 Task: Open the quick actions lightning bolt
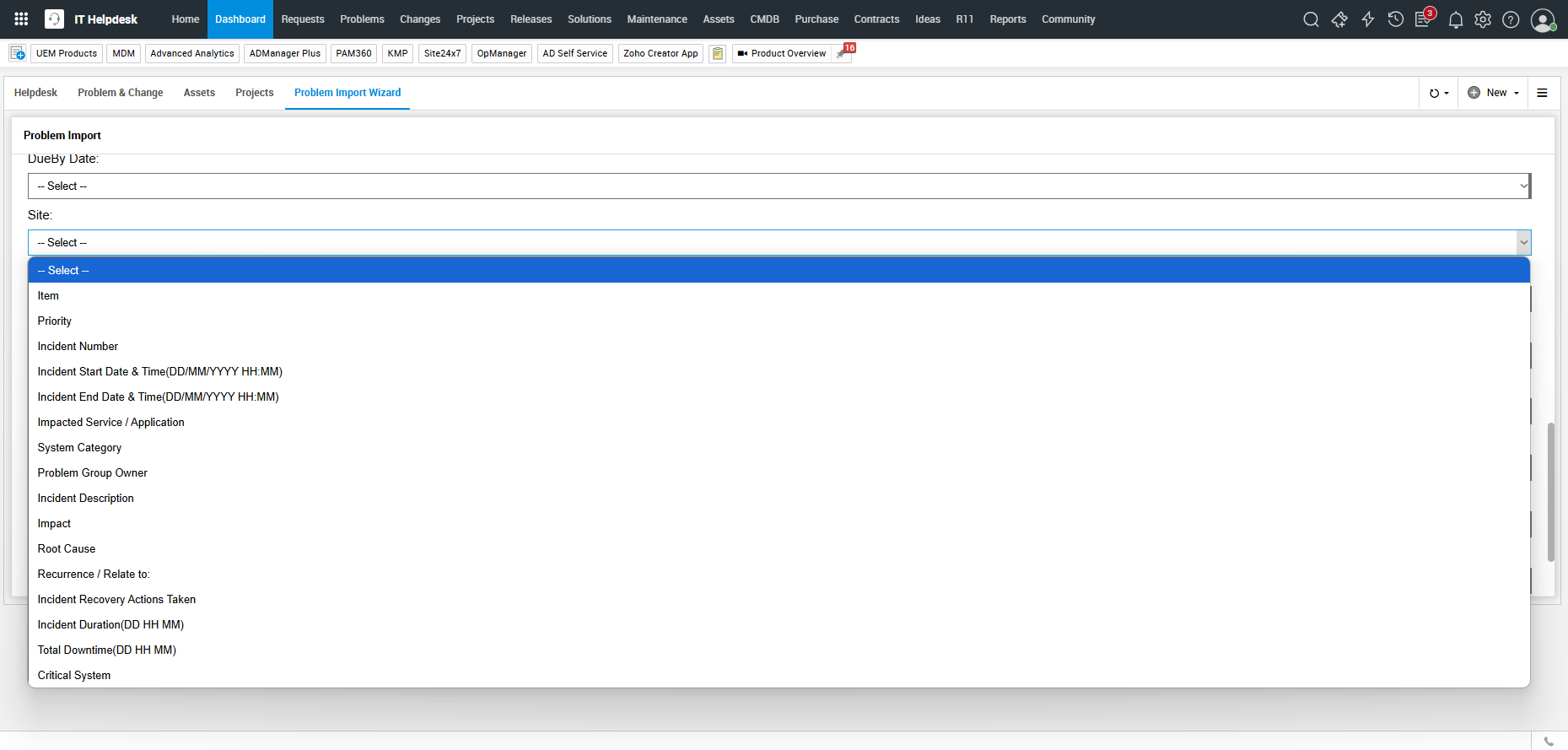pyautogui.click(x=1367, y=19)
